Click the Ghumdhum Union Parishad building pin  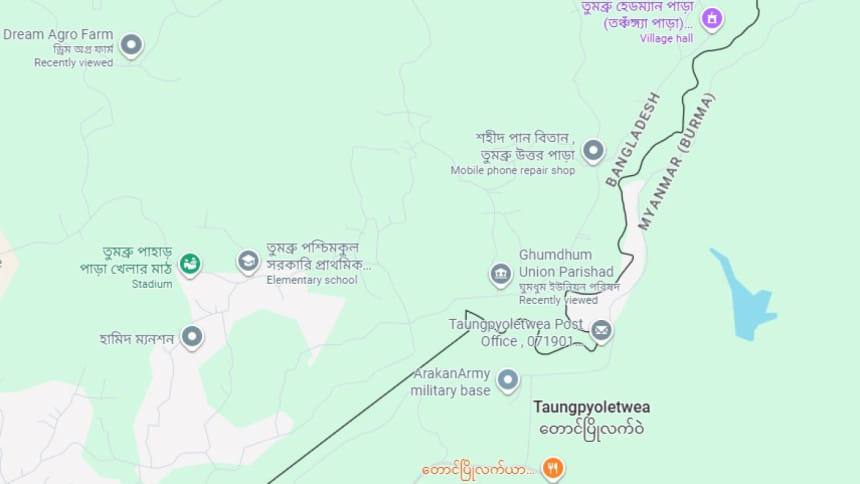click(x=500, y=274)
